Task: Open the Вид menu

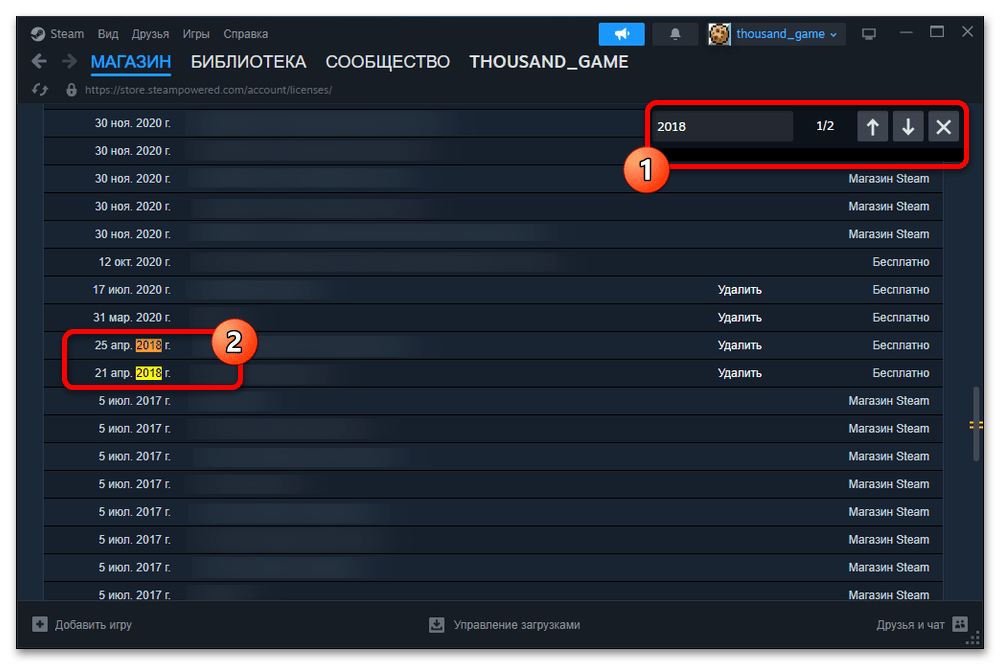Action: 110,33
